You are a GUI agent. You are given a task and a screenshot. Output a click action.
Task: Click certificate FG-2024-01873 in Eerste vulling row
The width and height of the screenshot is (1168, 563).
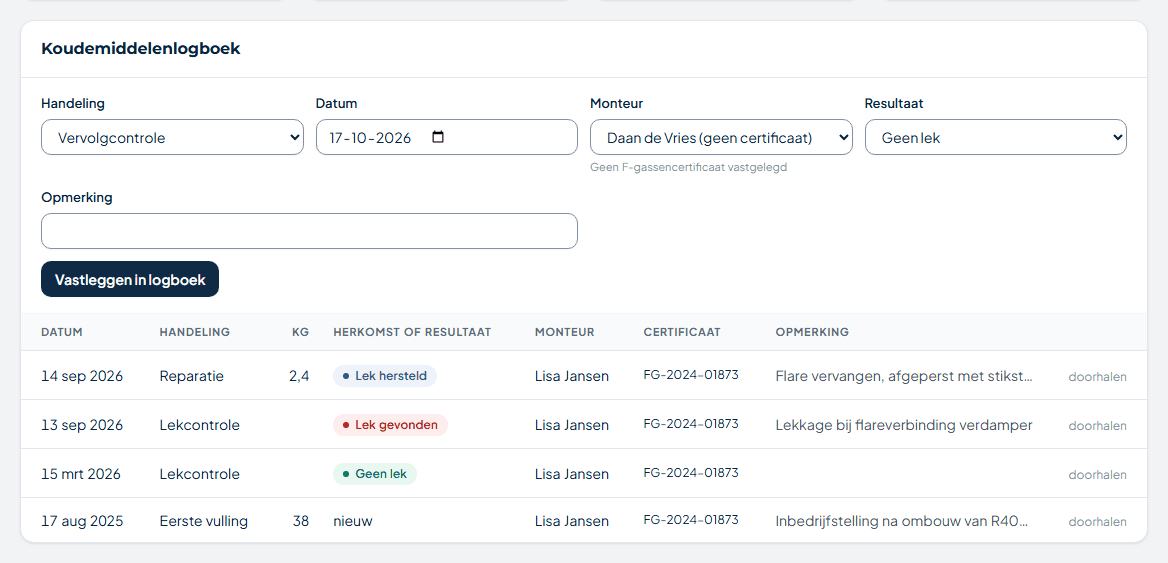pos(691,520)
